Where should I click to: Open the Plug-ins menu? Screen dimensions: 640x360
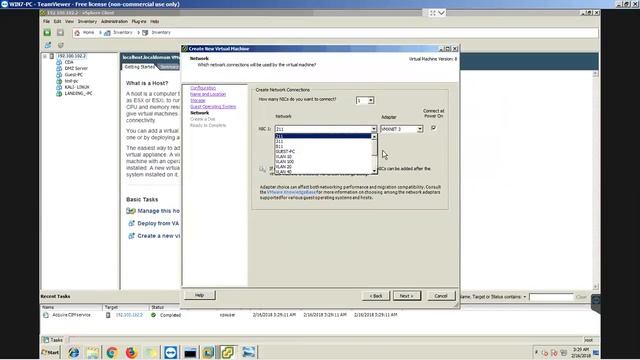pyautogui.click(x=139, y=21)
